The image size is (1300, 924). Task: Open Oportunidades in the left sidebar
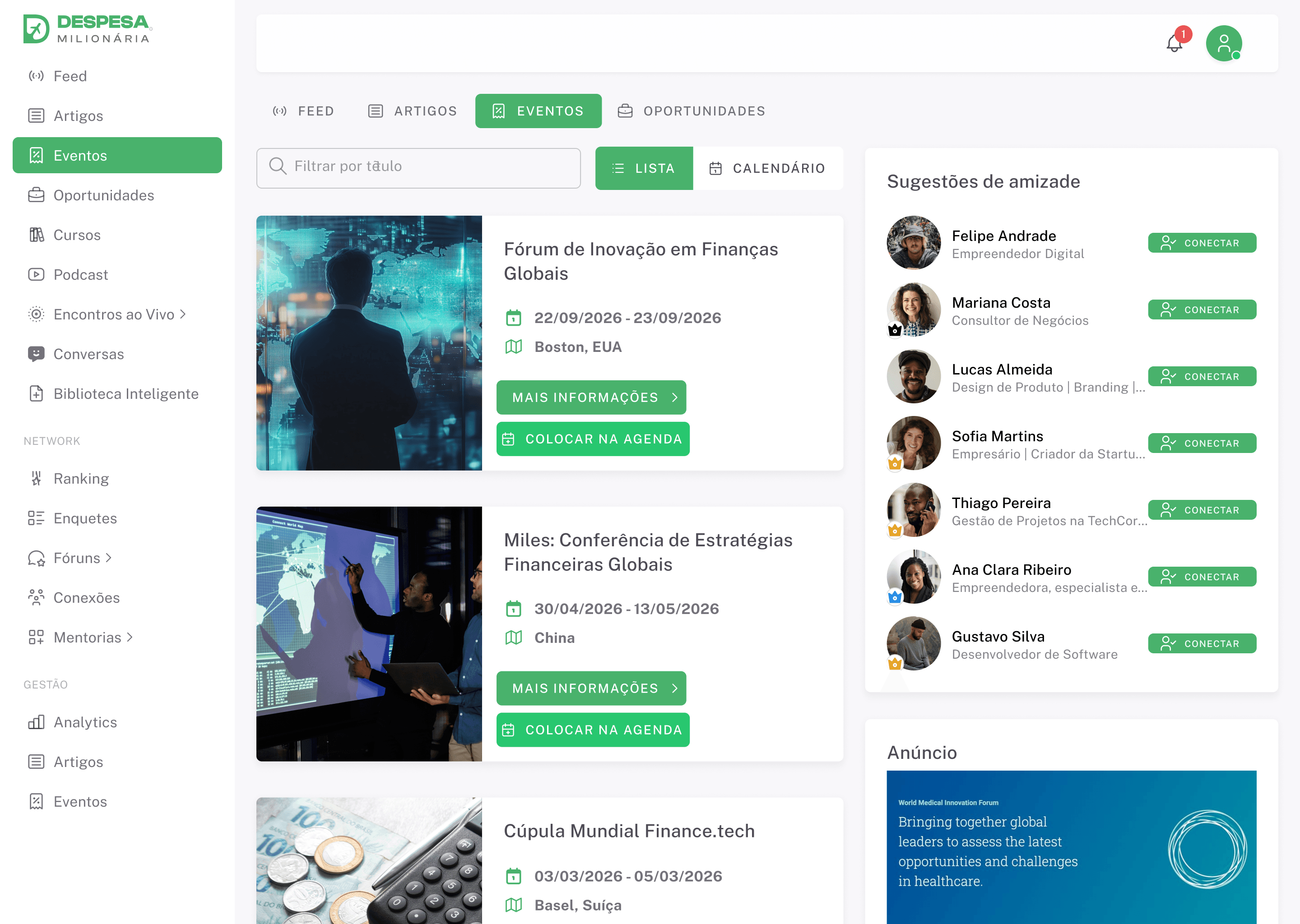tap(117, 195)
